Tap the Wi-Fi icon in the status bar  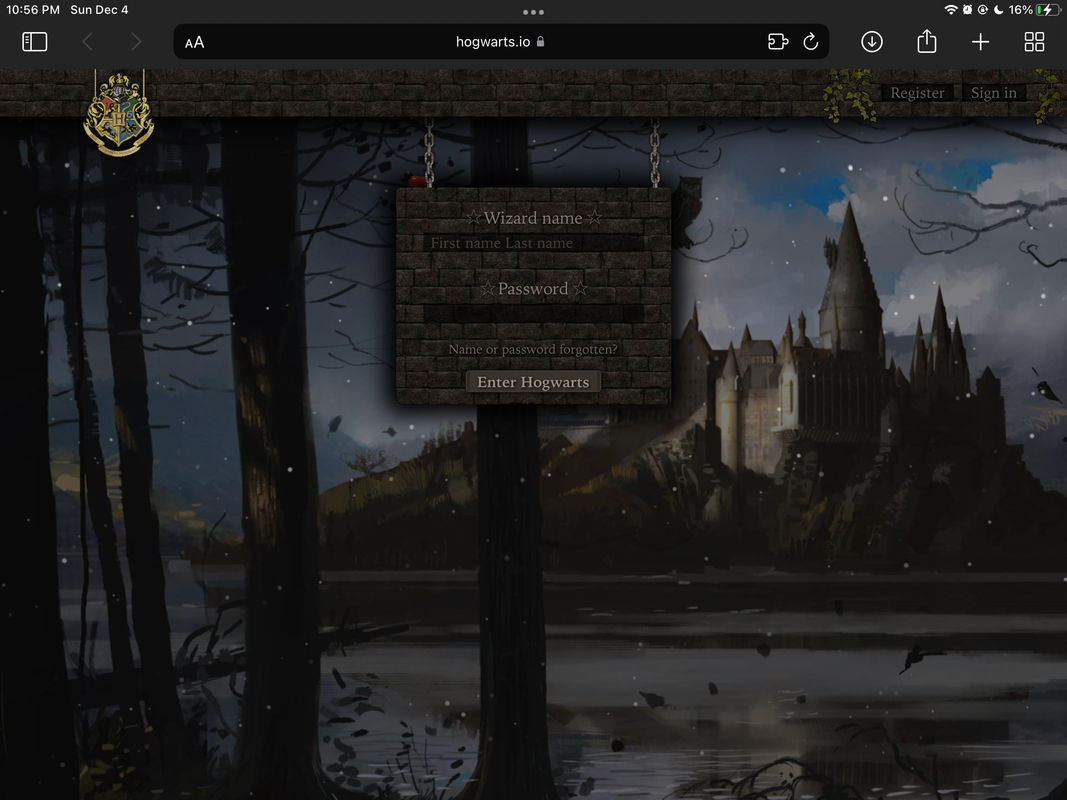tap(951, 10)
